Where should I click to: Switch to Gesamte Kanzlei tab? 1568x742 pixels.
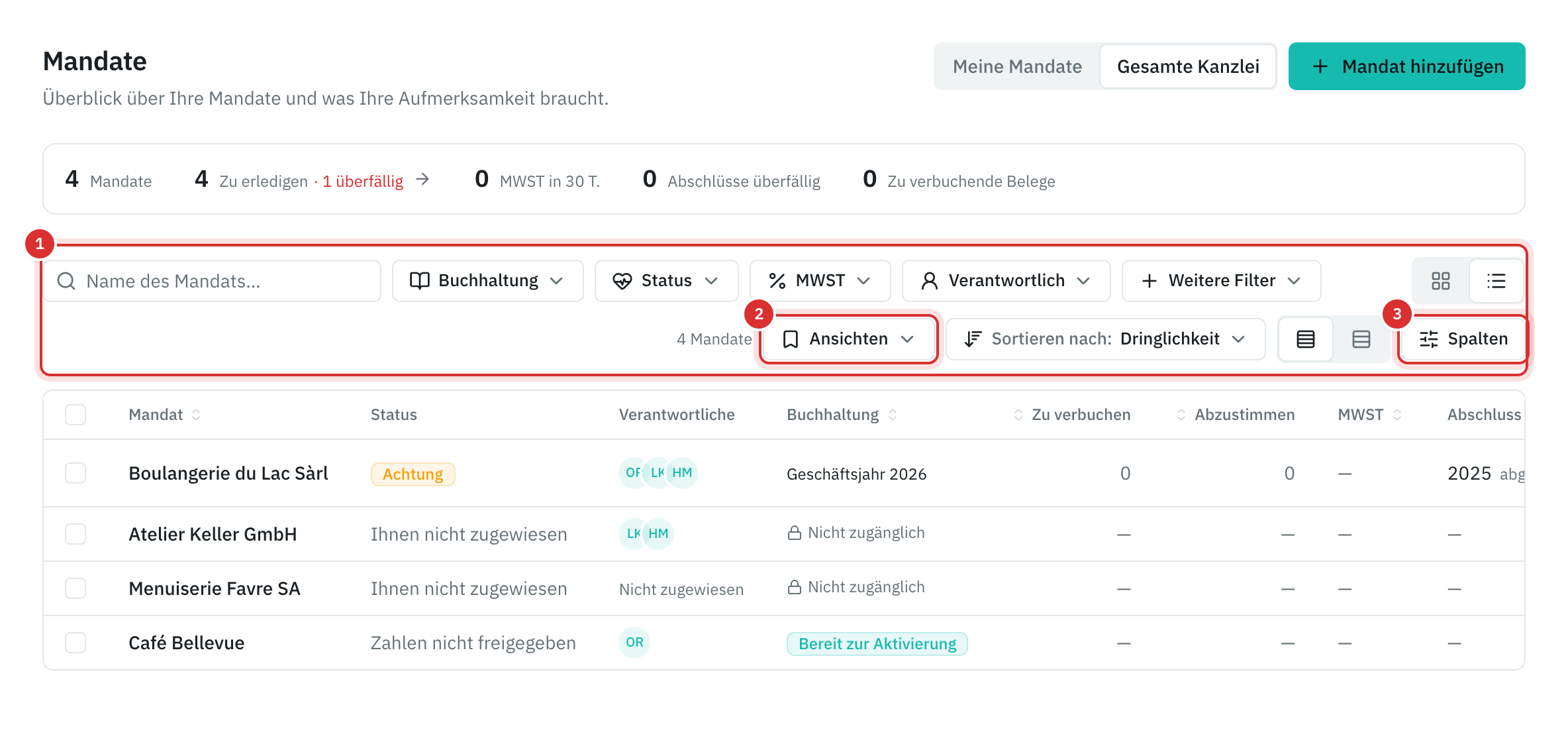coord(1188,66)
